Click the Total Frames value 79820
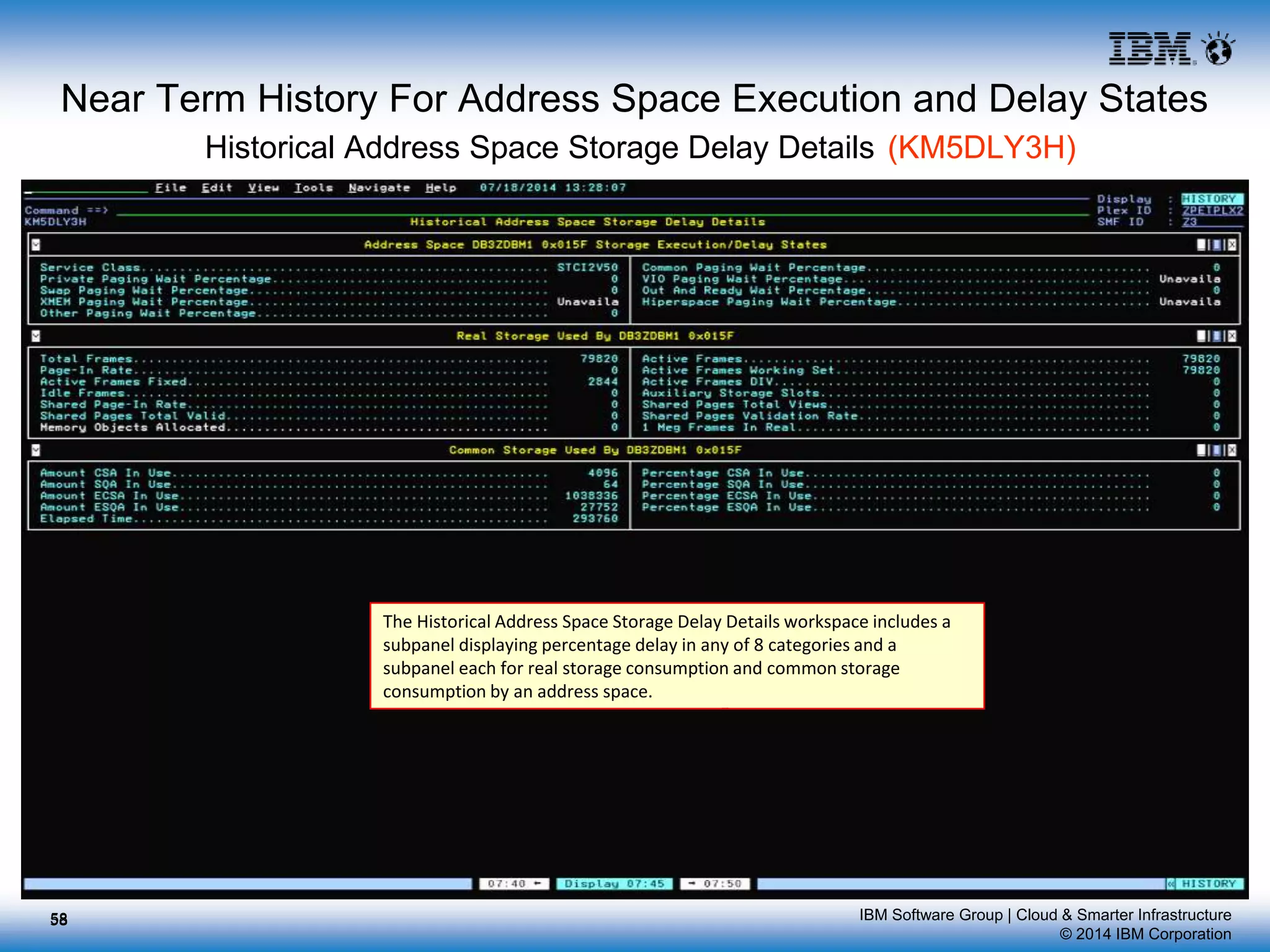The image size is (1270, 952). tap(599, 359)
